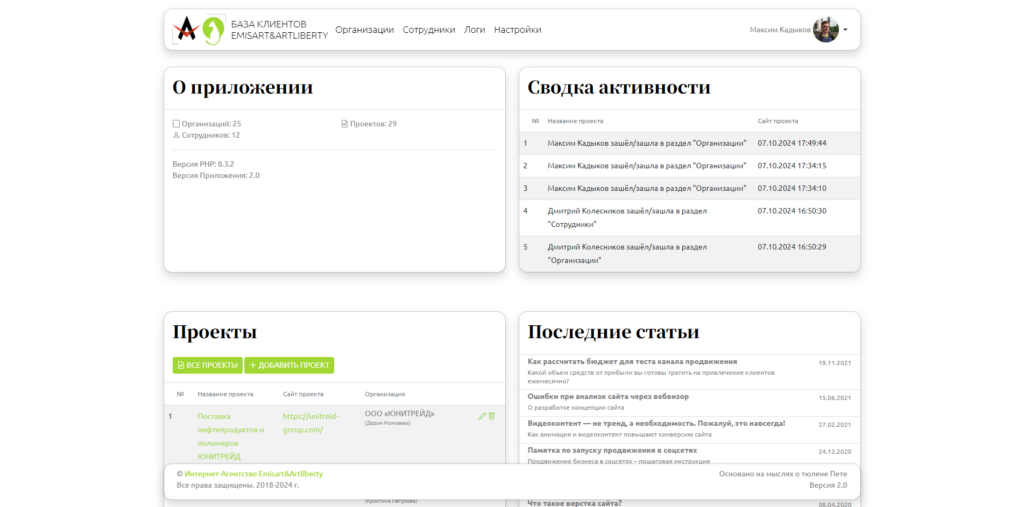Image resolution: width=1024 pixels, height=507 pixels.
Task: Click footer text Основано на мыслях о тюлене Пете
Action: pyautogui.click(x=783, y=474)
